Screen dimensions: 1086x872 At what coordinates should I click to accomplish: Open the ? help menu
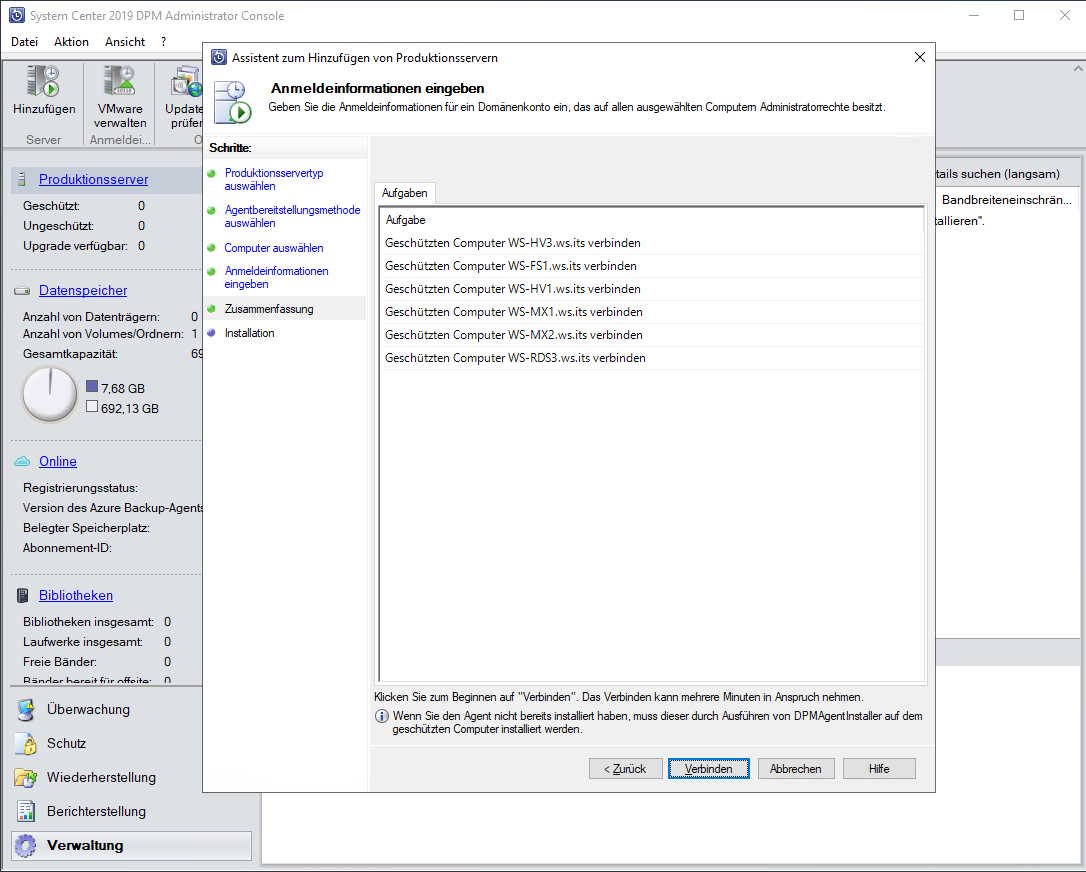pyautogui.click(x=163, y=42)
